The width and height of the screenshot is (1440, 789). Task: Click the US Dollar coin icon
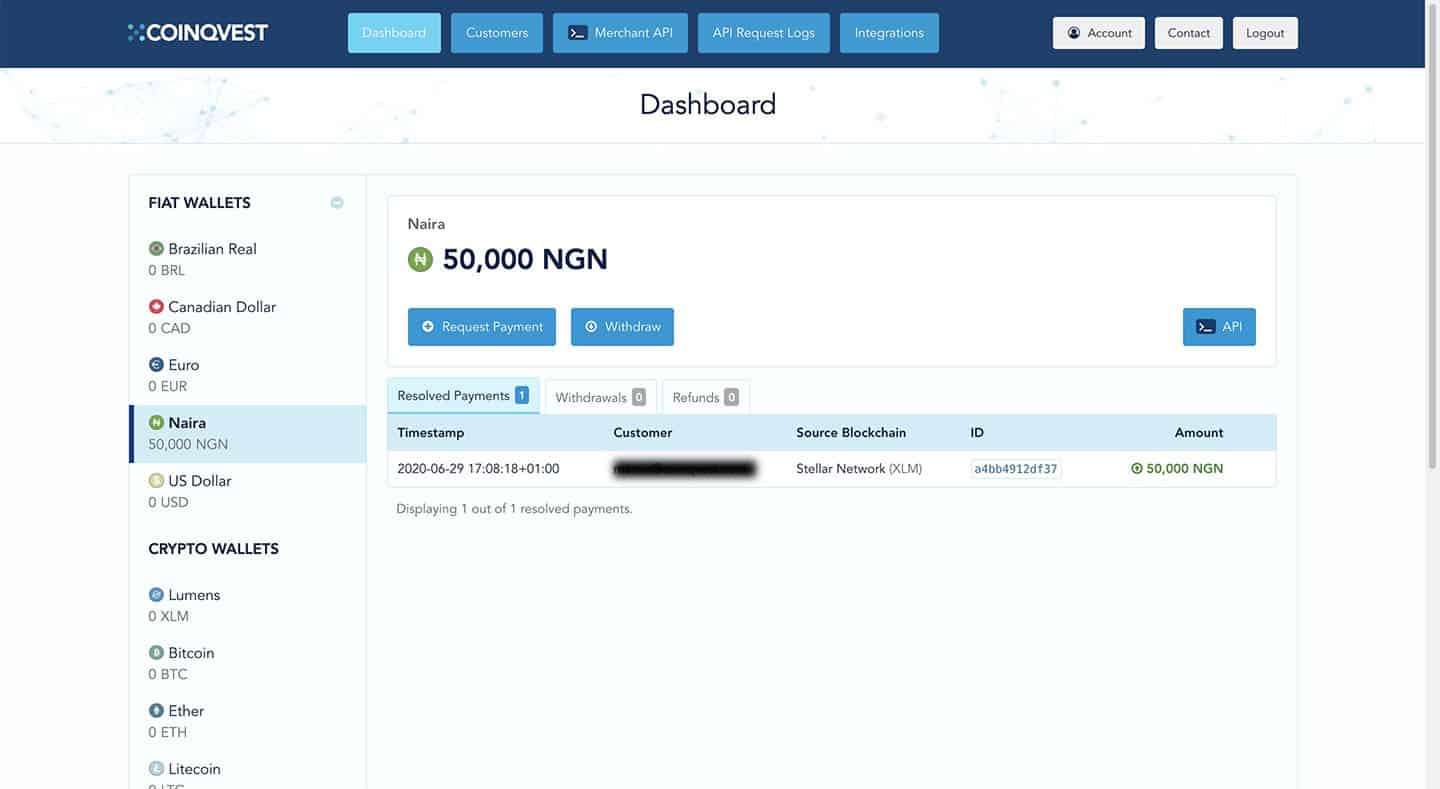(156, 481)
